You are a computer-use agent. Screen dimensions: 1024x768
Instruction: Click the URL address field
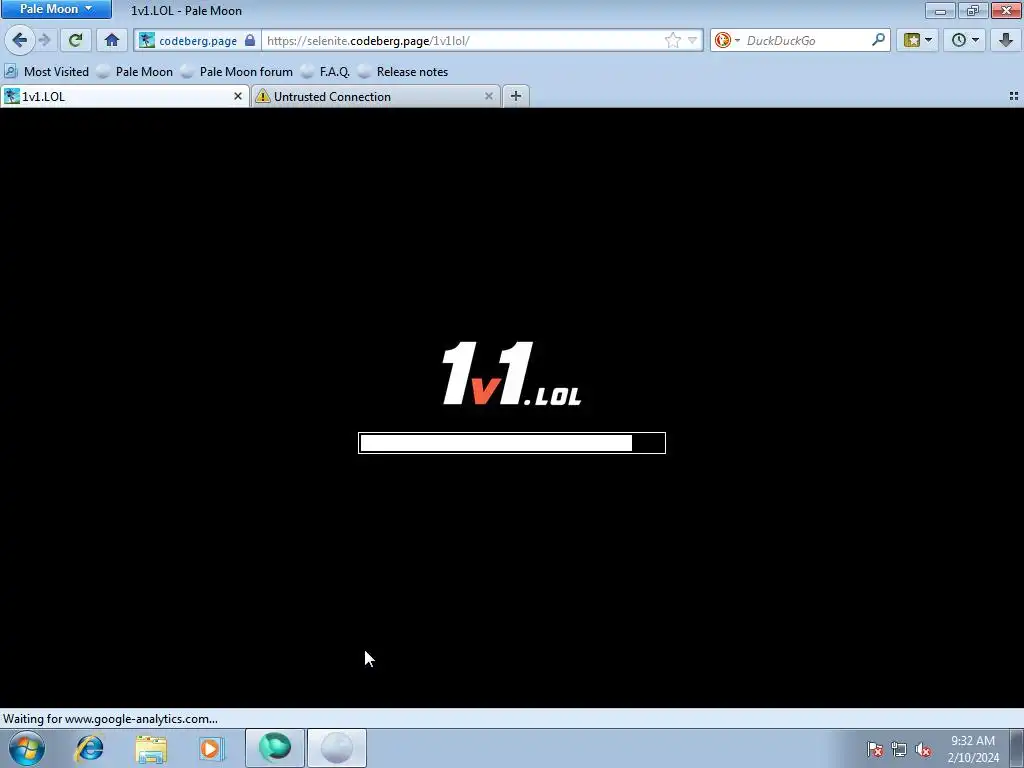pyautogui.click(x=462, y=40)
